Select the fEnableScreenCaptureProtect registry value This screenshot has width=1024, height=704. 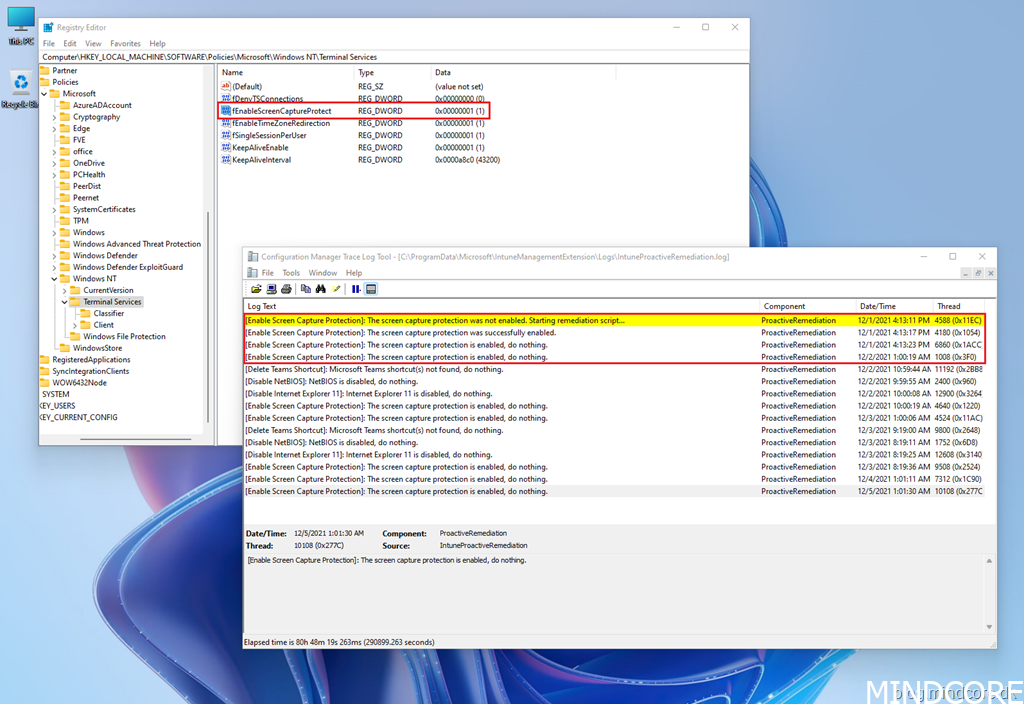[281, 111]
